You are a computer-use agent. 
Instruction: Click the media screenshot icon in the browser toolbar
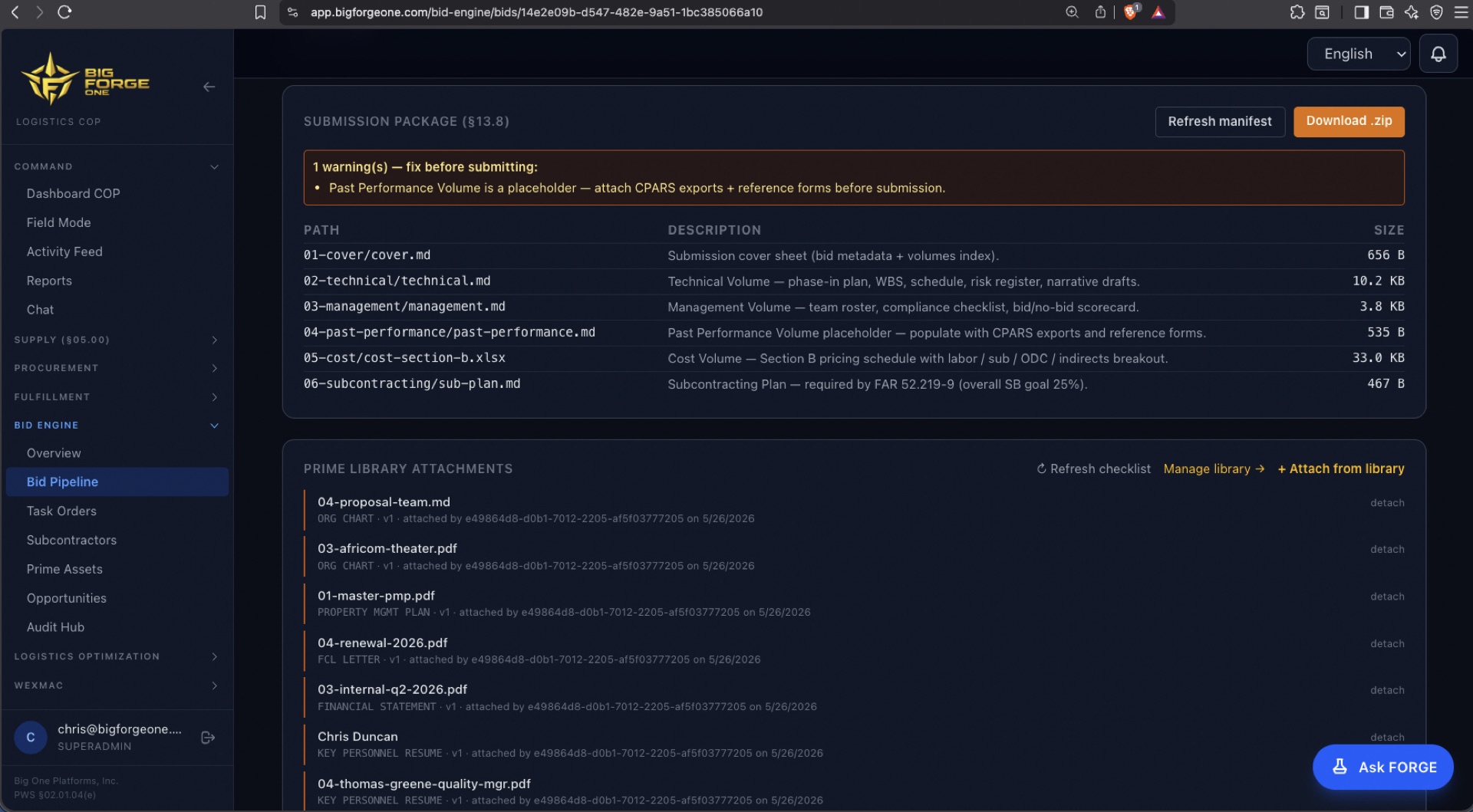(1323, 12)
